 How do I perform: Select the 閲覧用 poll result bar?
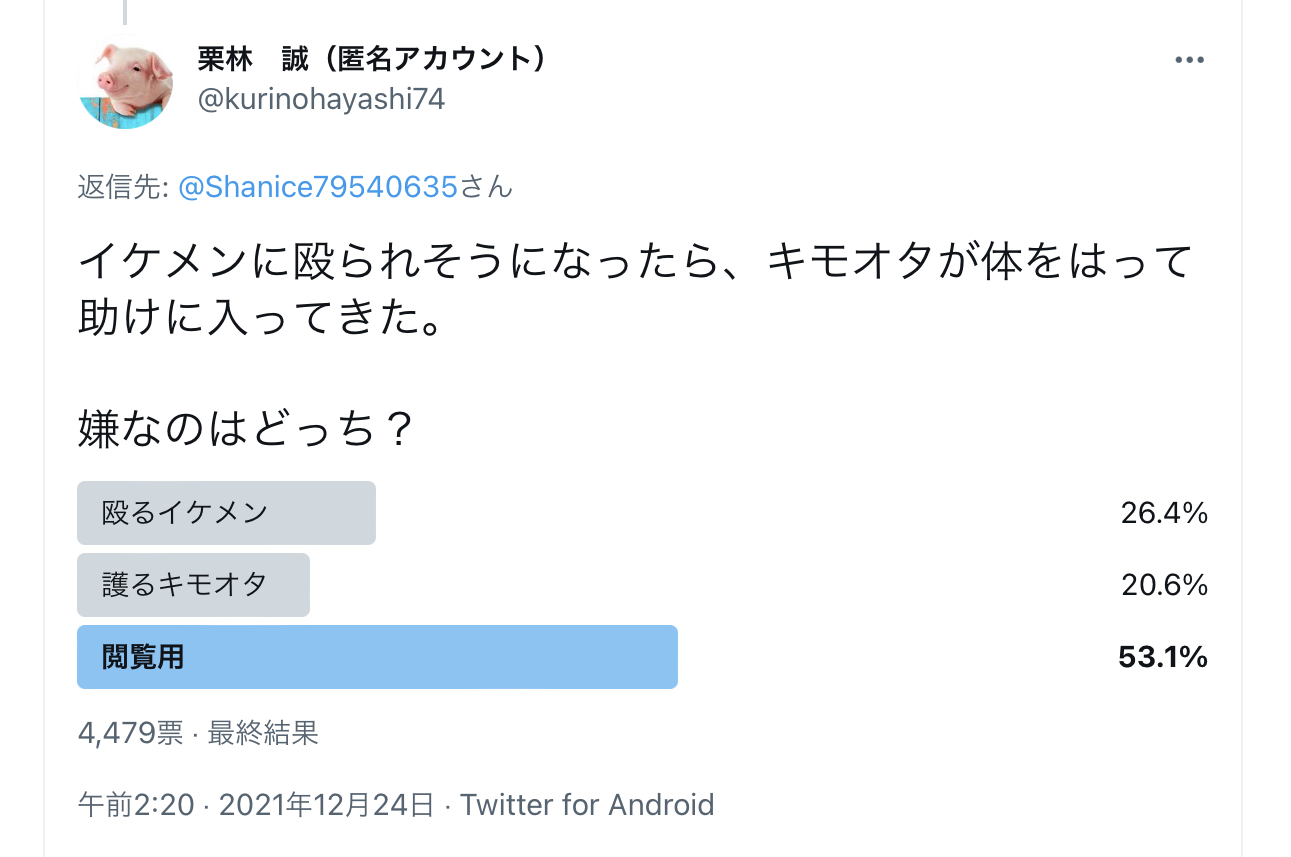coord(377,657)
